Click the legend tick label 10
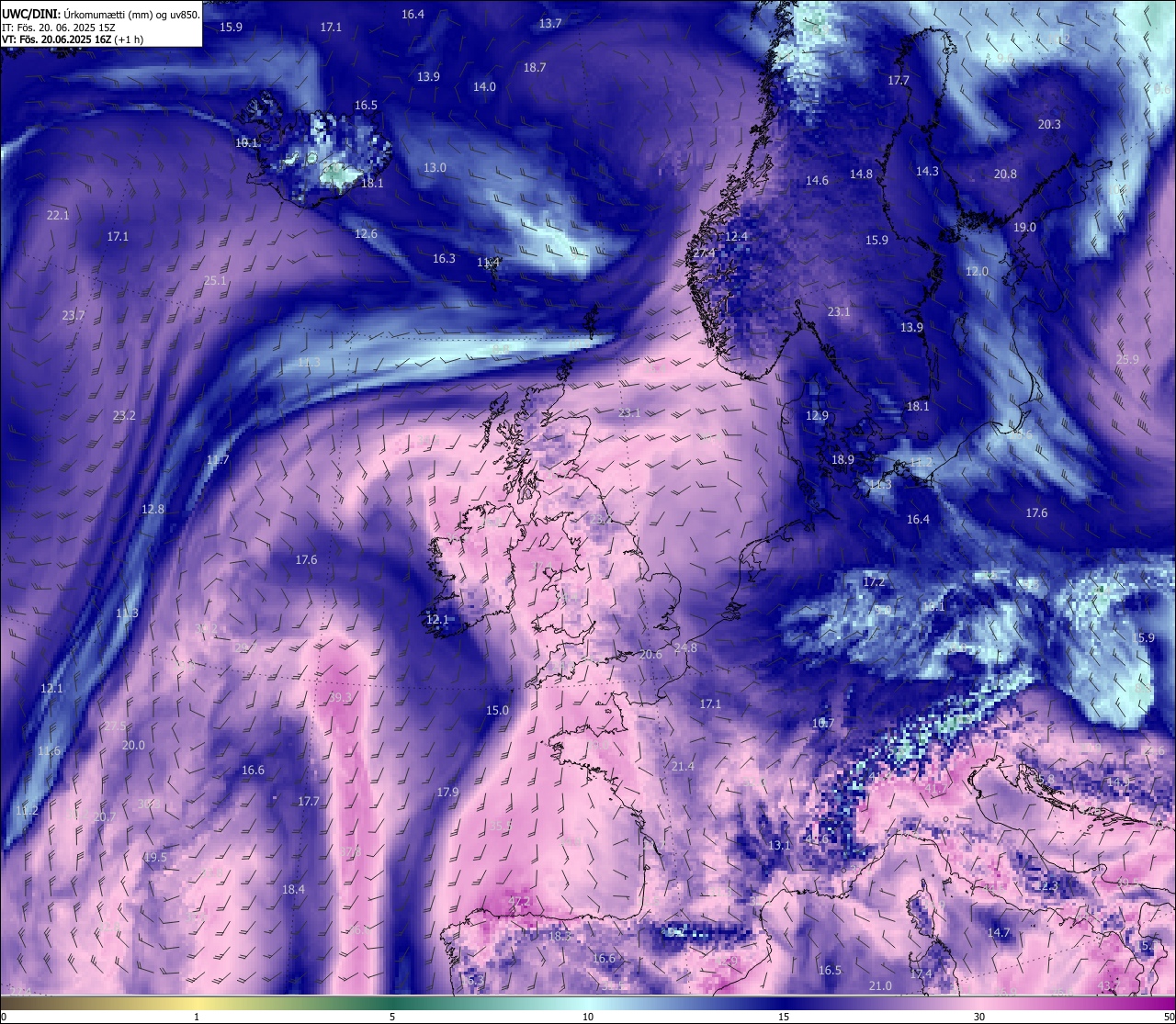1176x1024 pixels. click(588, 1018)
